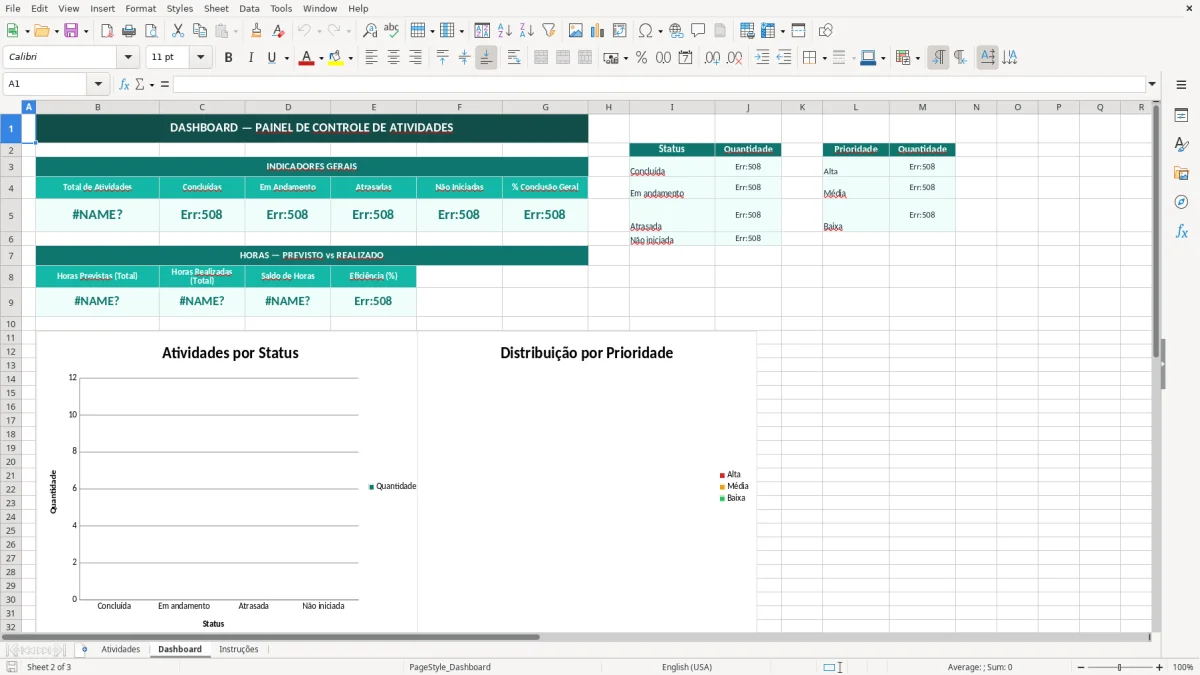This screenshot has width=1200, height=675.
Task: Open the font color dropdown arrow
Action: 321,58
